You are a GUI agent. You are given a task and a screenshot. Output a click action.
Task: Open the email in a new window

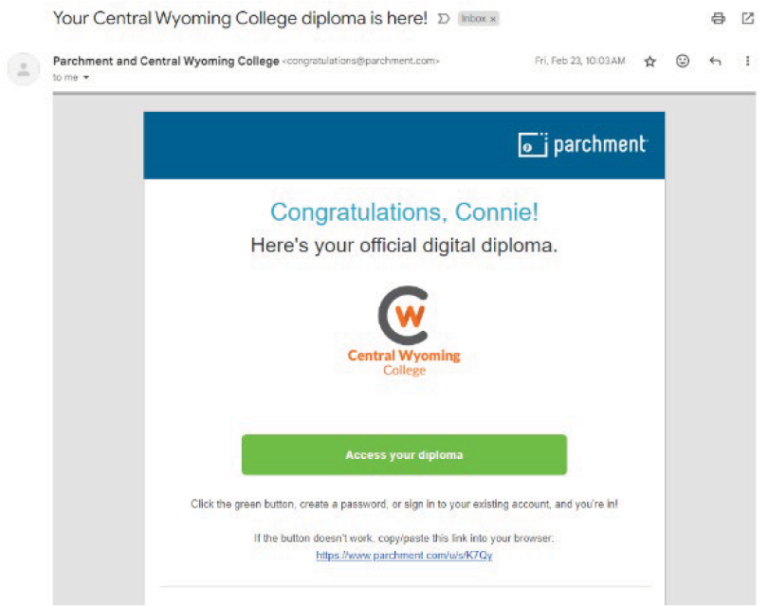748,19
